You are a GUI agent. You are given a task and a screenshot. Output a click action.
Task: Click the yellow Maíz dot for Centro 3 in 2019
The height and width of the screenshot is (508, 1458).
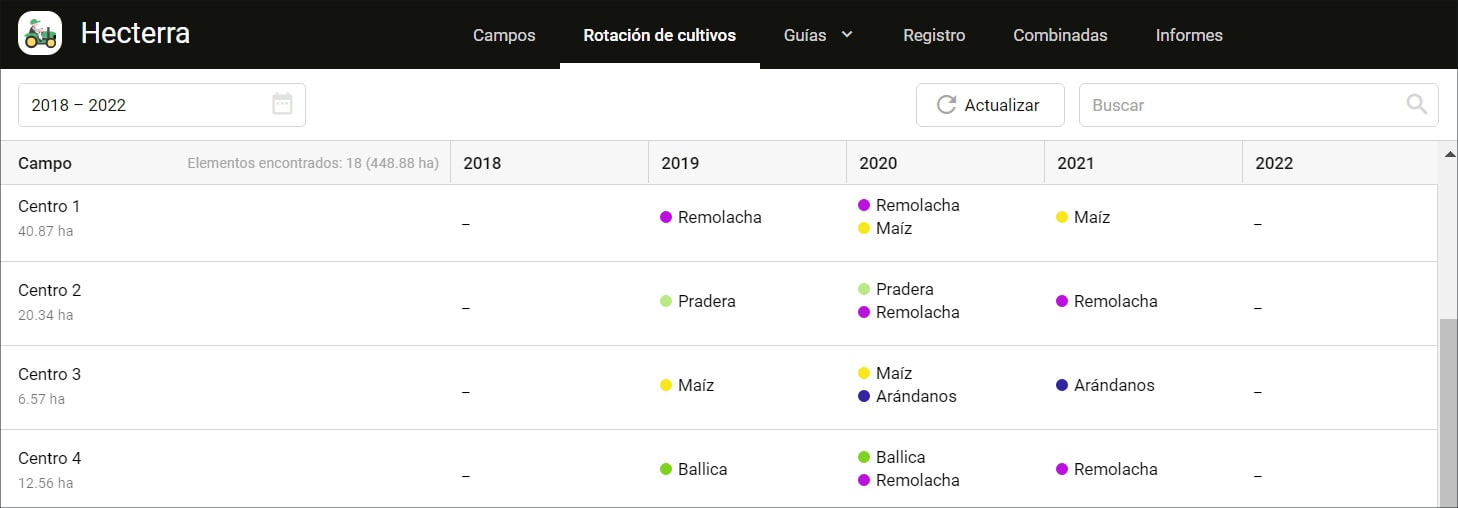coord(666,385)
